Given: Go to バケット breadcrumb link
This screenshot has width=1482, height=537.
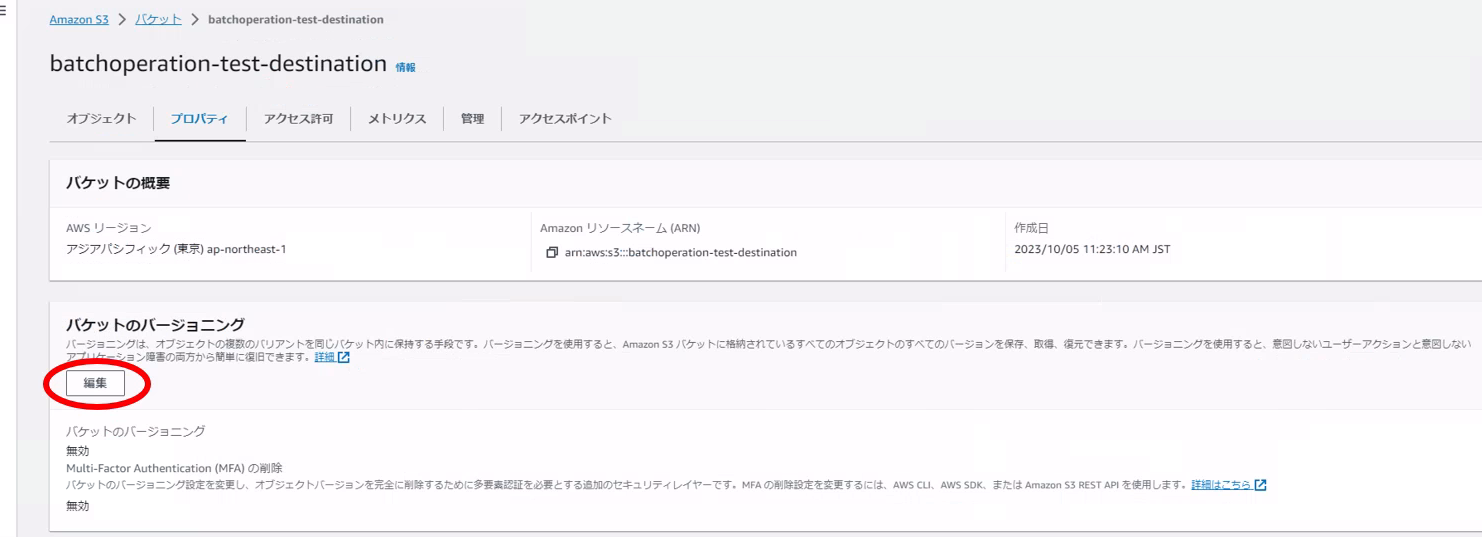Looking at the screenshot, I should 158,20.
